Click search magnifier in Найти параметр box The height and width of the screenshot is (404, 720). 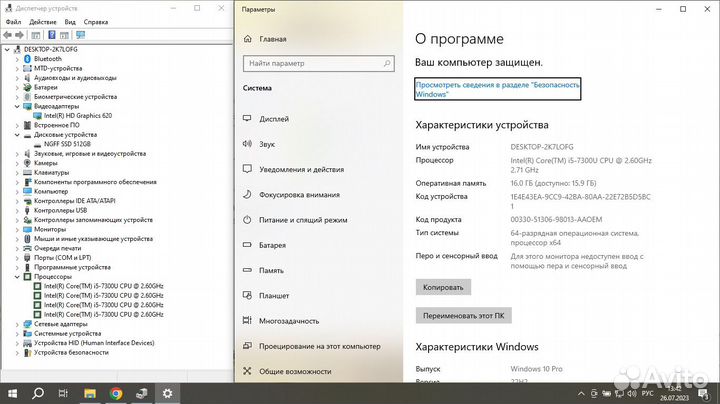(x=387, y=63)
